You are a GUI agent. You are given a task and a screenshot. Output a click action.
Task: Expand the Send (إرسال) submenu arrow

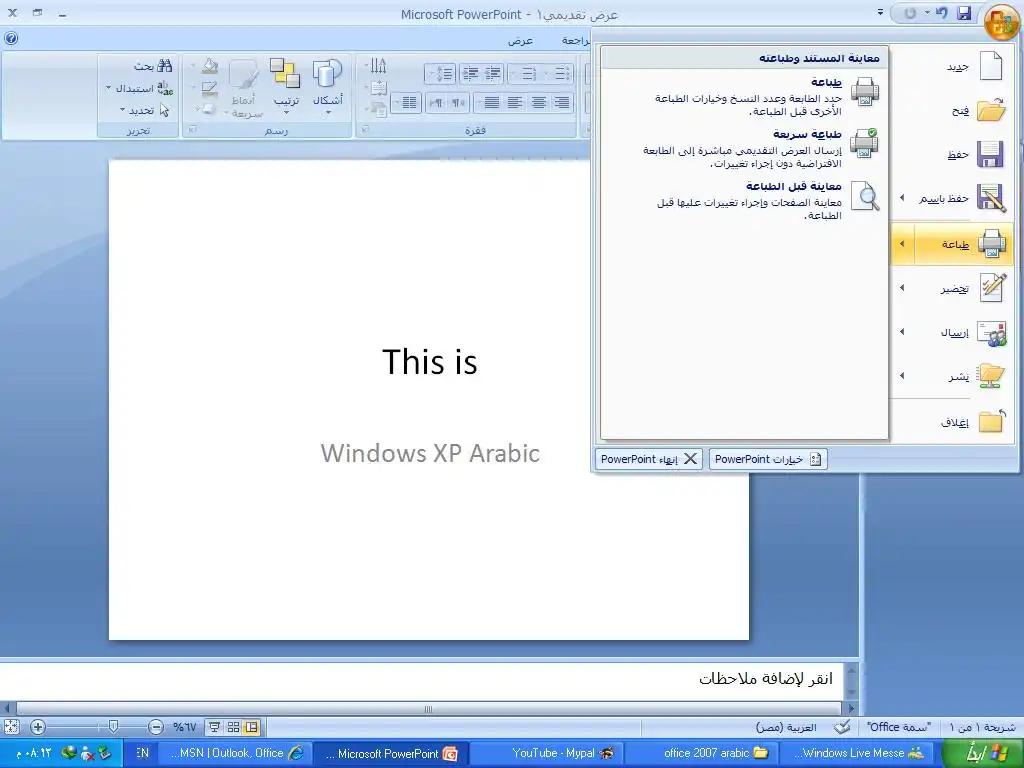tap(903, 332)
